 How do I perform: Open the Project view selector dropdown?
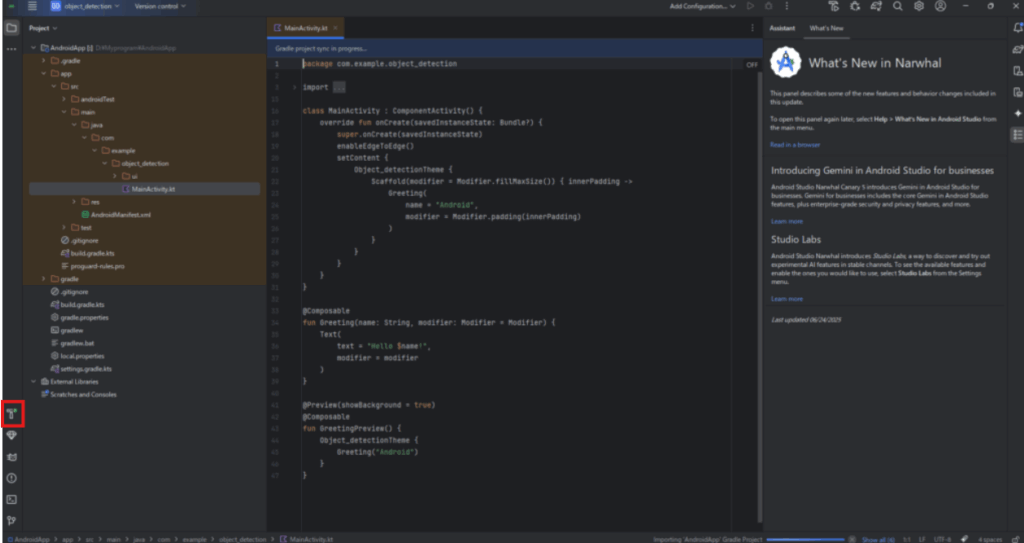(x=43, y=28)
